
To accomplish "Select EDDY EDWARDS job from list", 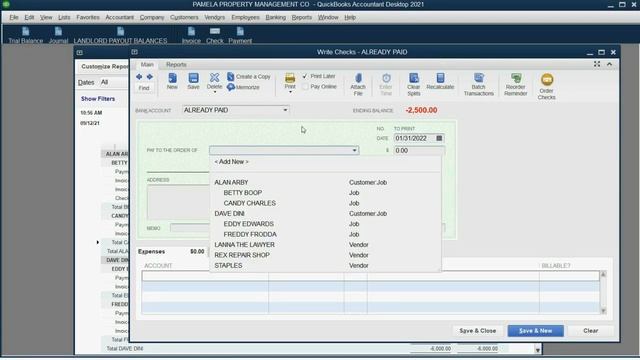I will tap(325, 224).
